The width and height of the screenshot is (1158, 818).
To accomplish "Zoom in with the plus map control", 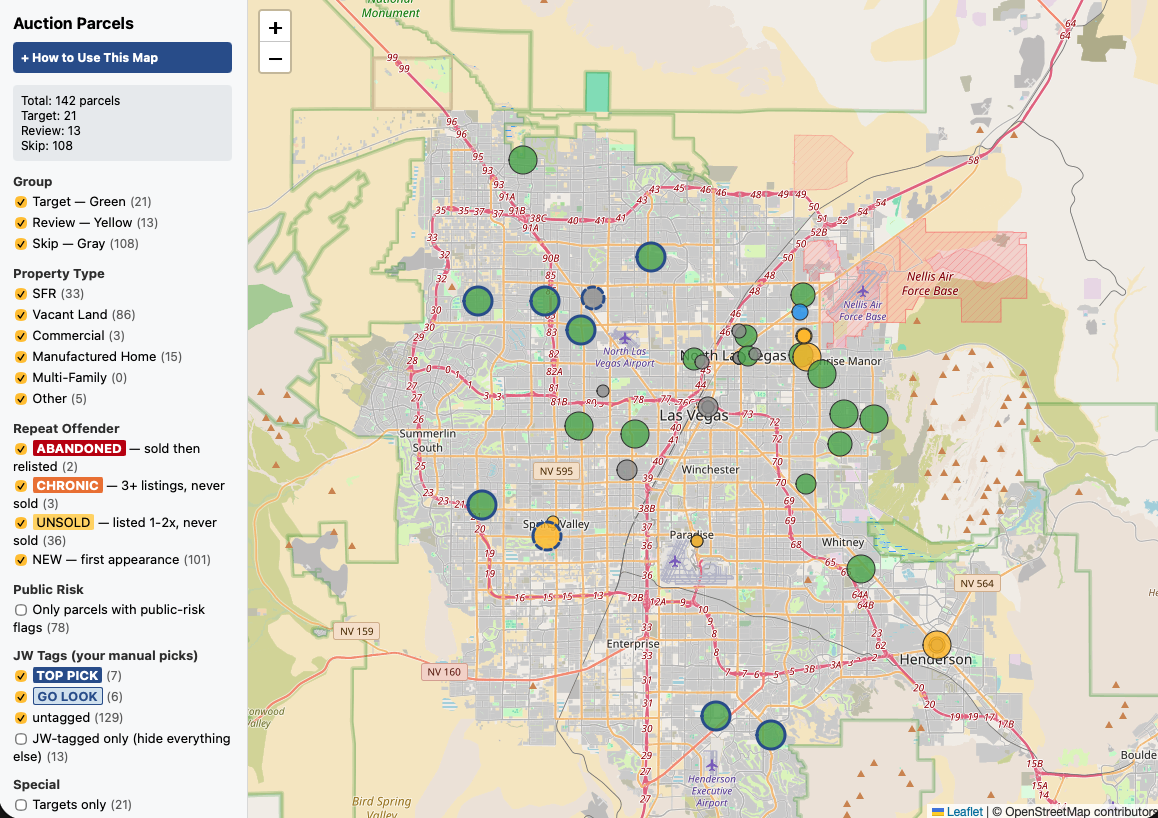I will [x=275, y=28].
